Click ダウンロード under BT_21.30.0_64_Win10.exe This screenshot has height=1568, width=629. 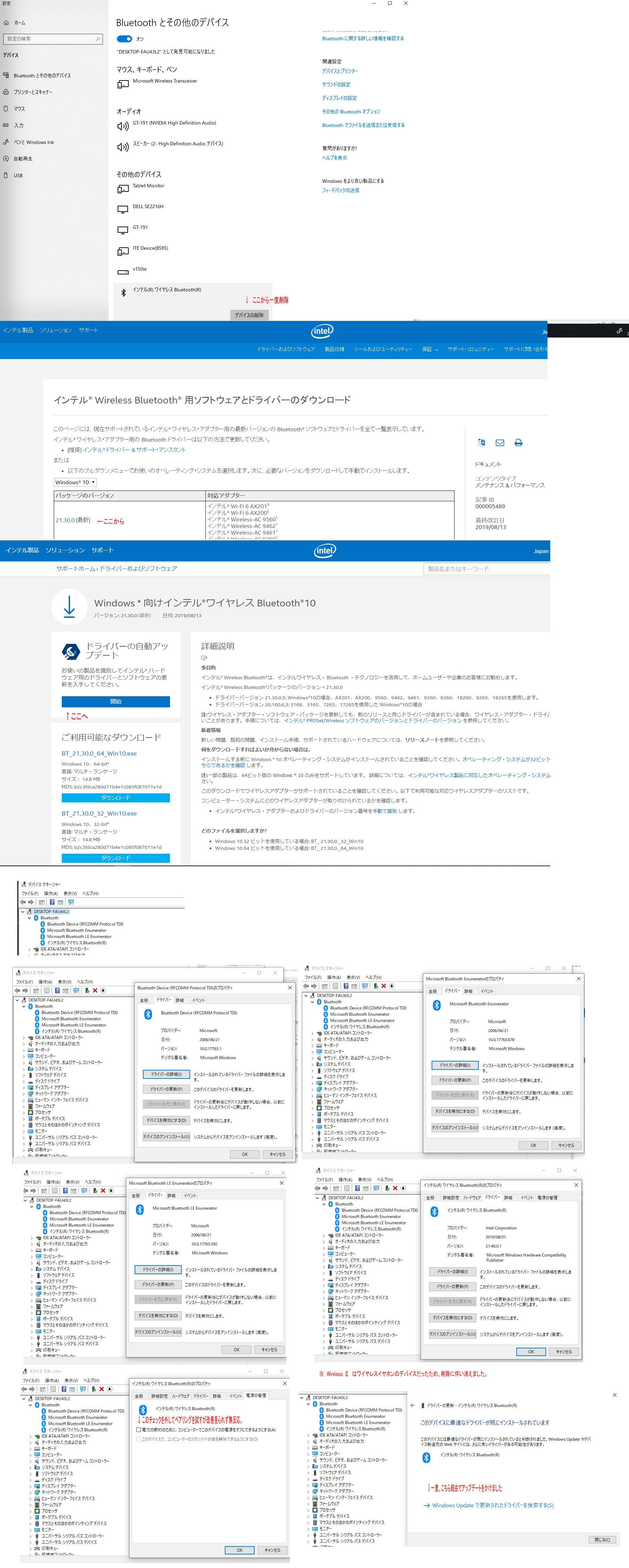point(116,798)
